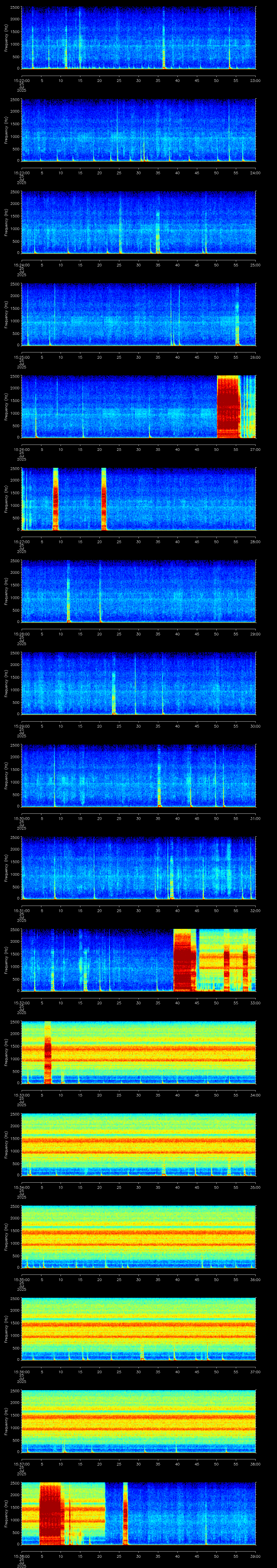The width and height of the screenshot is (277, 1568).
Task: Click the spectrogram panel starting at 15:31:00
Action: [x=138, y=868]
